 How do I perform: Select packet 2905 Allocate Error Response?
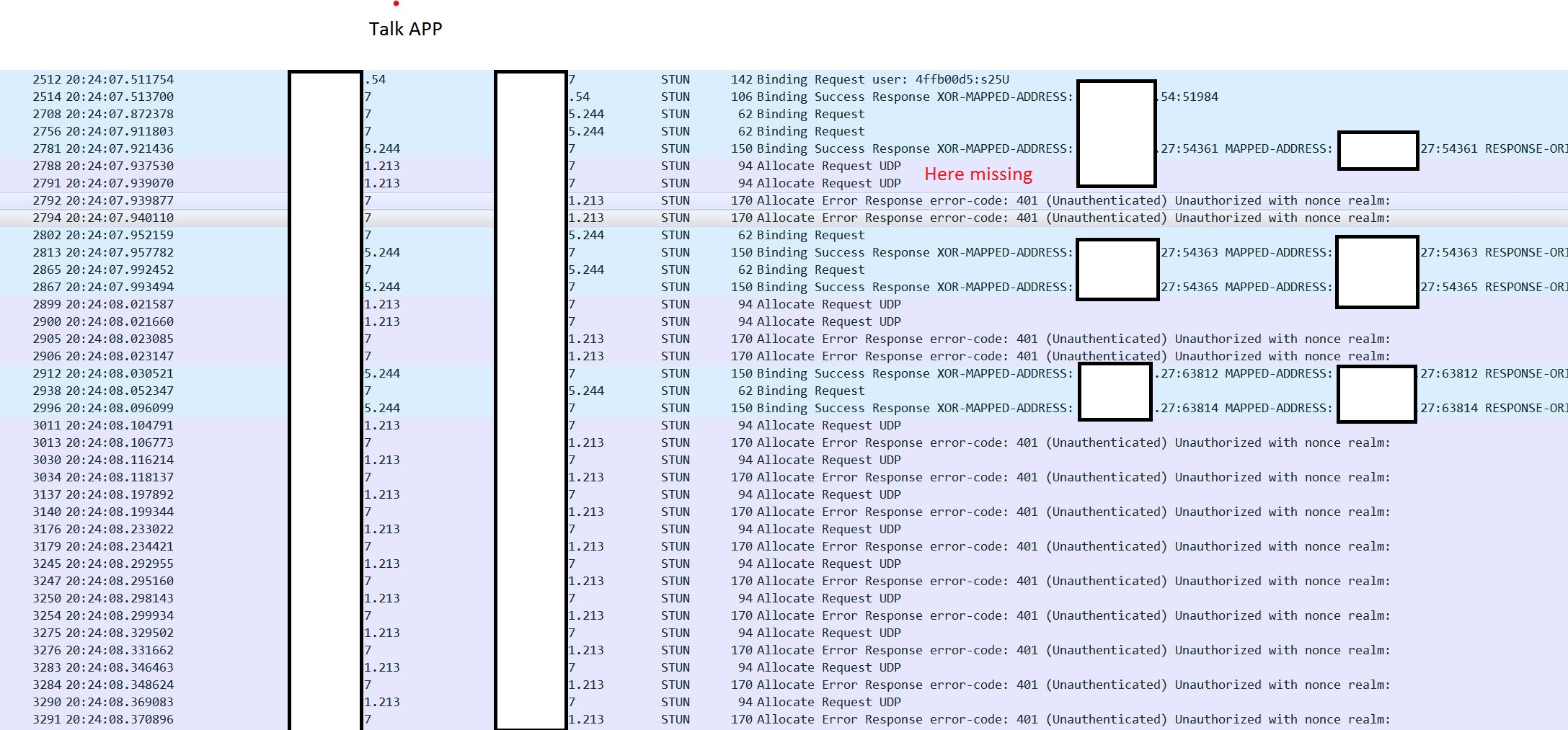[784, 339]
